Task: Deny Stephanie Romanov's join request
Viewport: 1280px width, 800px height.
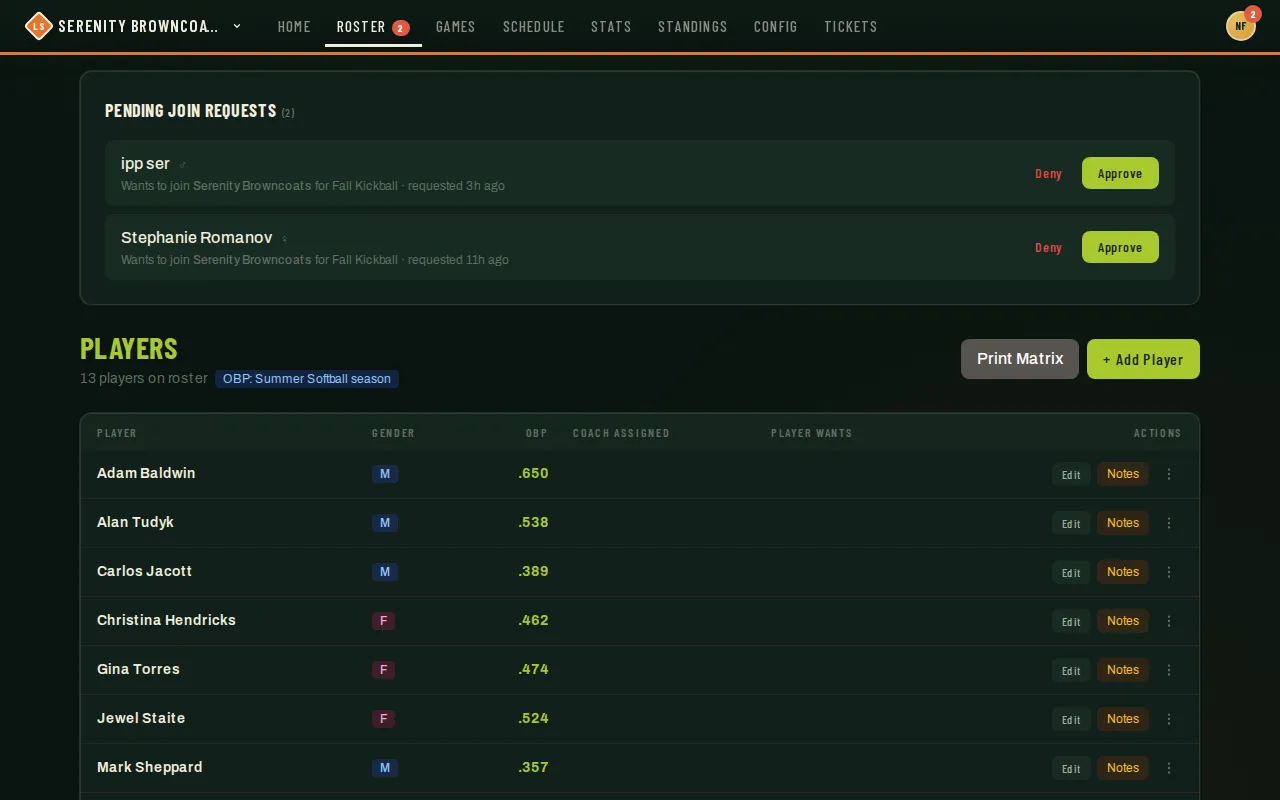Action: coord(1048,248)
